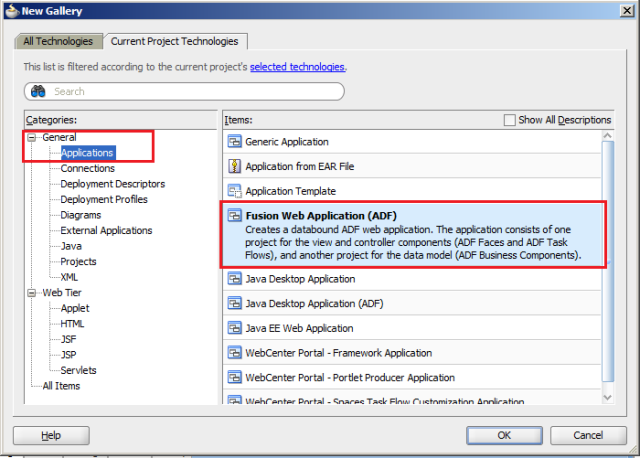This screenshot has width=640, height=458.
Task: Click the WebCenter Portal - Framework Application icon
Action: [x=235, y=353]
